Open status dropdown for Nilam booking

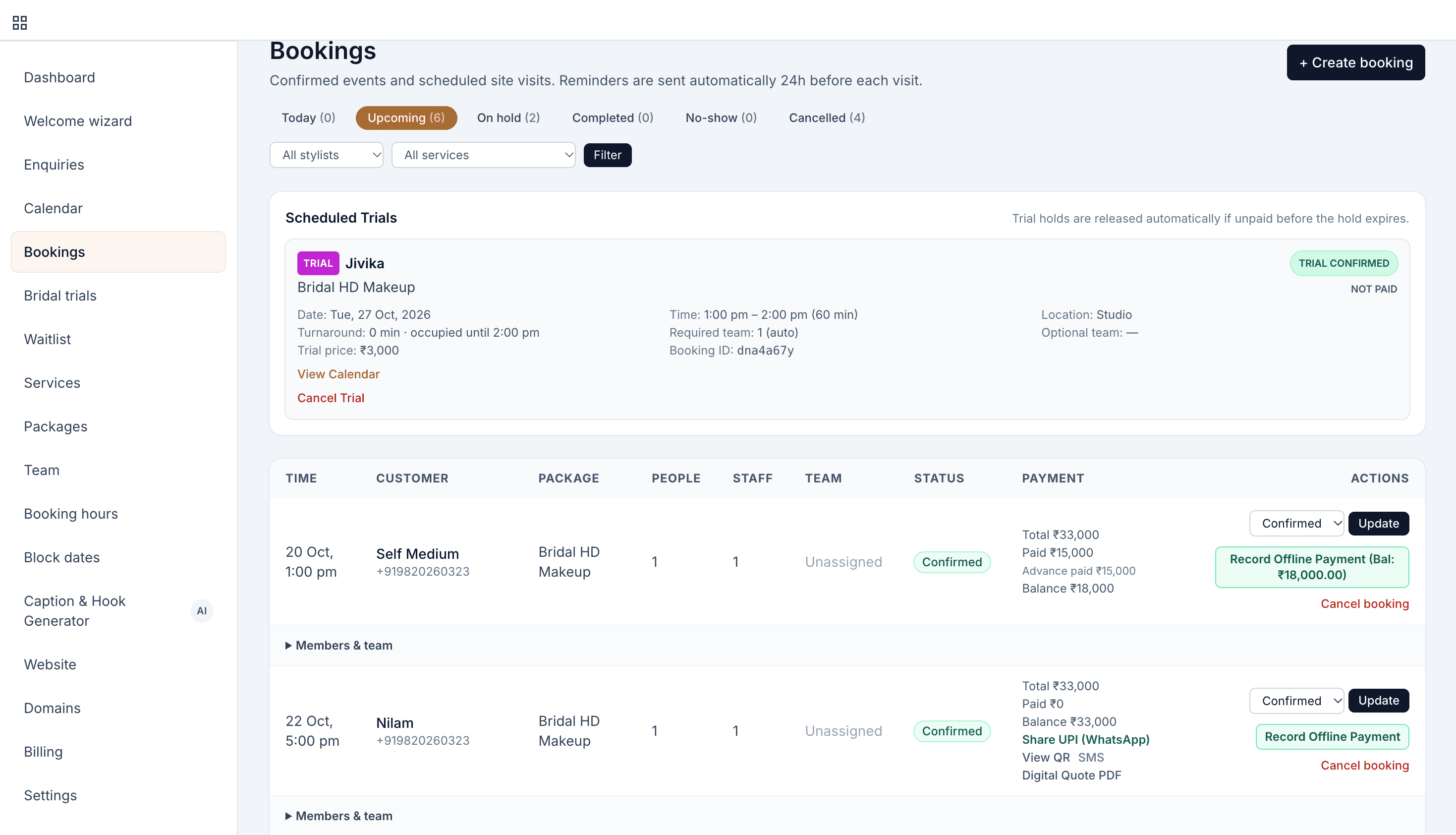click(1297, 700)
